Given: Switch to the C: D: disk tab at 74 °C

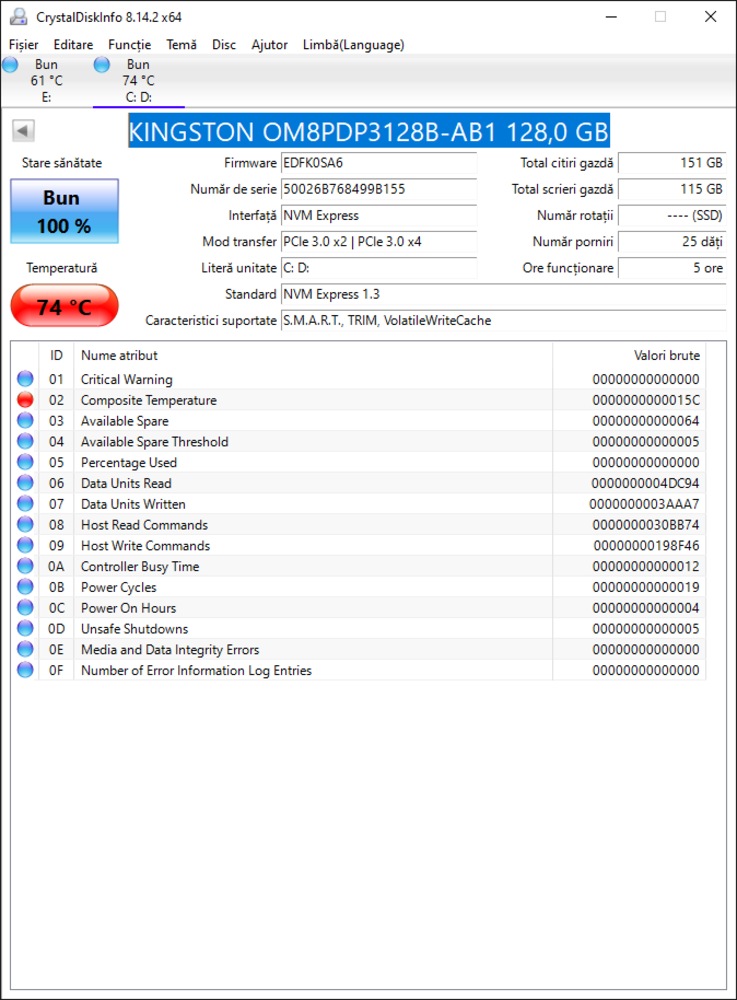Looking at the screenshot, I should (x=138, y=81).
